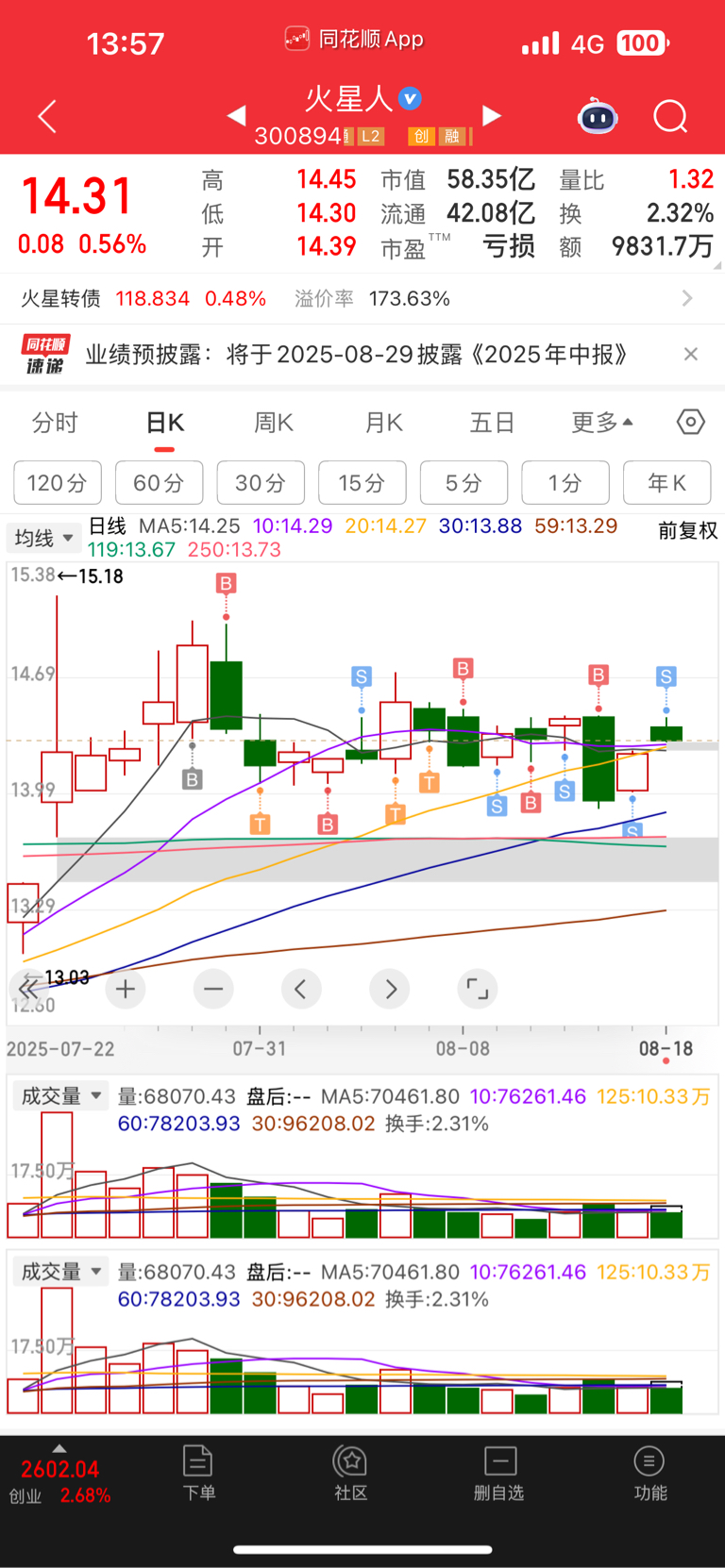Go to previous stock with left triangle
The width and height of the screenshot is (725, 1568).
(236, 115)
